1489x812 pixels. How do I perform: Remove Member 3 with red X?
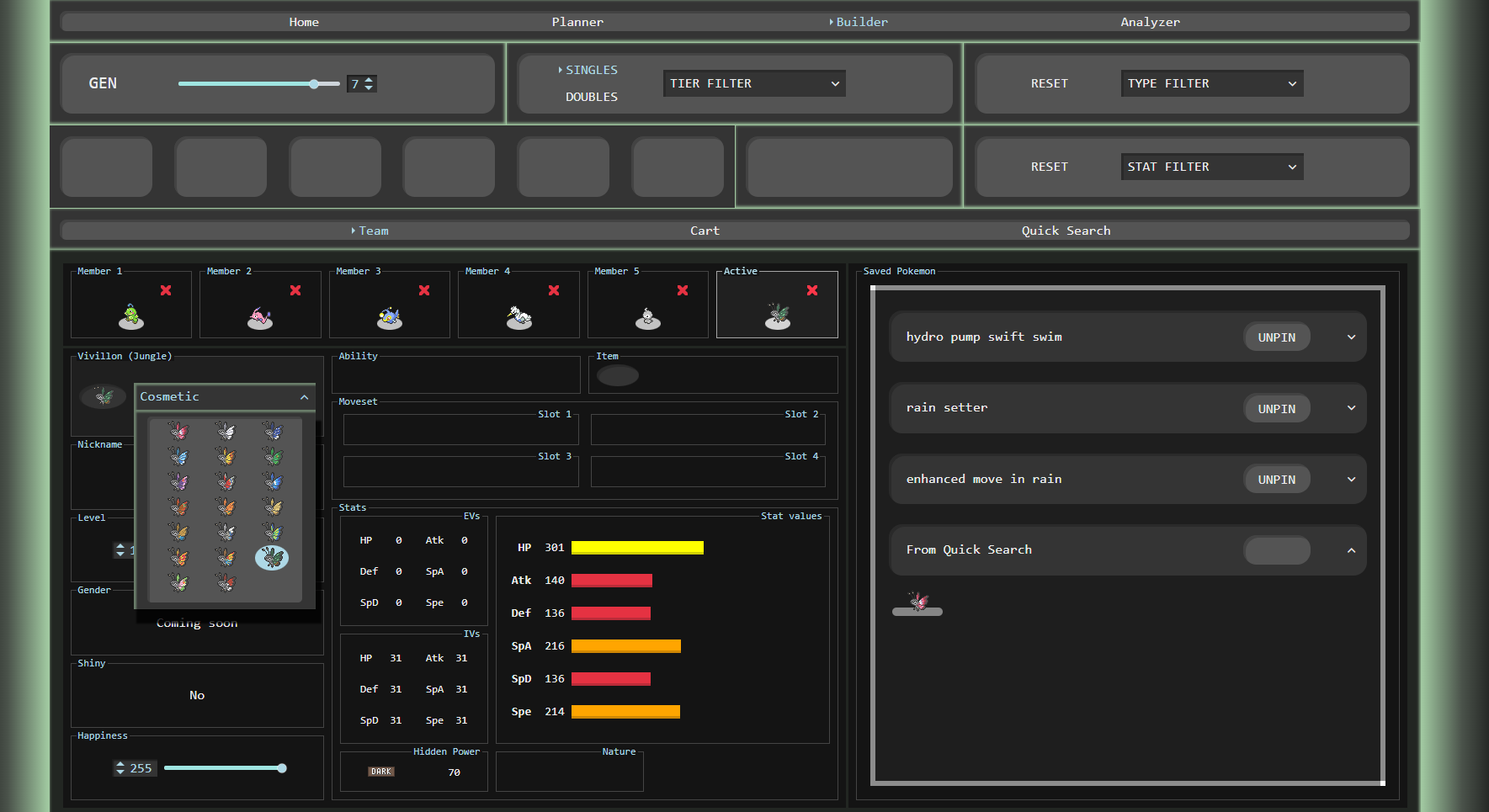coord(424,290)
